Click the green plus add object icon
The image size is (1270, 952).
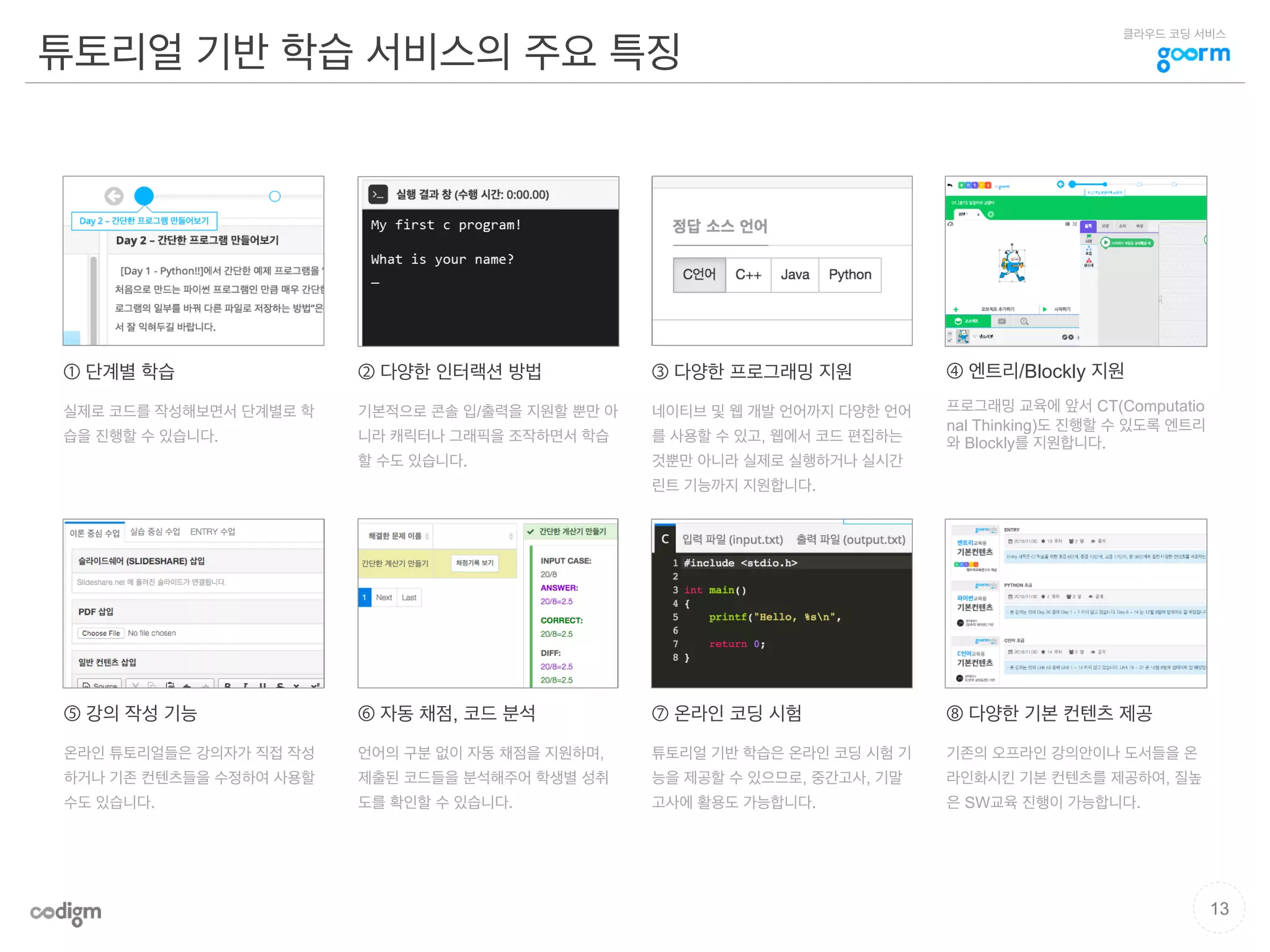[x=956, y=309]
